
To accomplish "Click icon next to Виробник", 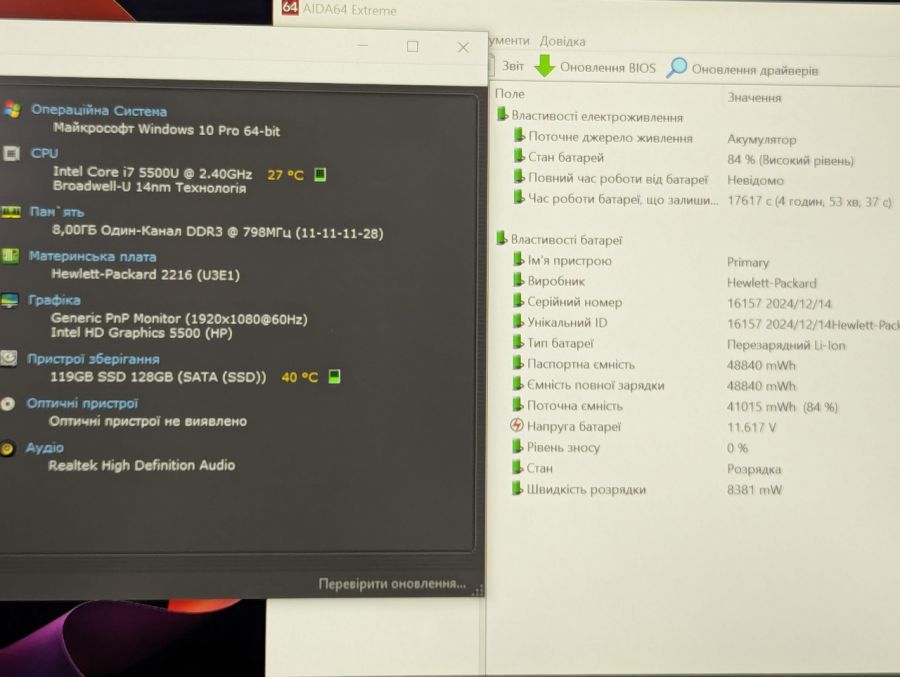I will point(518,280).
